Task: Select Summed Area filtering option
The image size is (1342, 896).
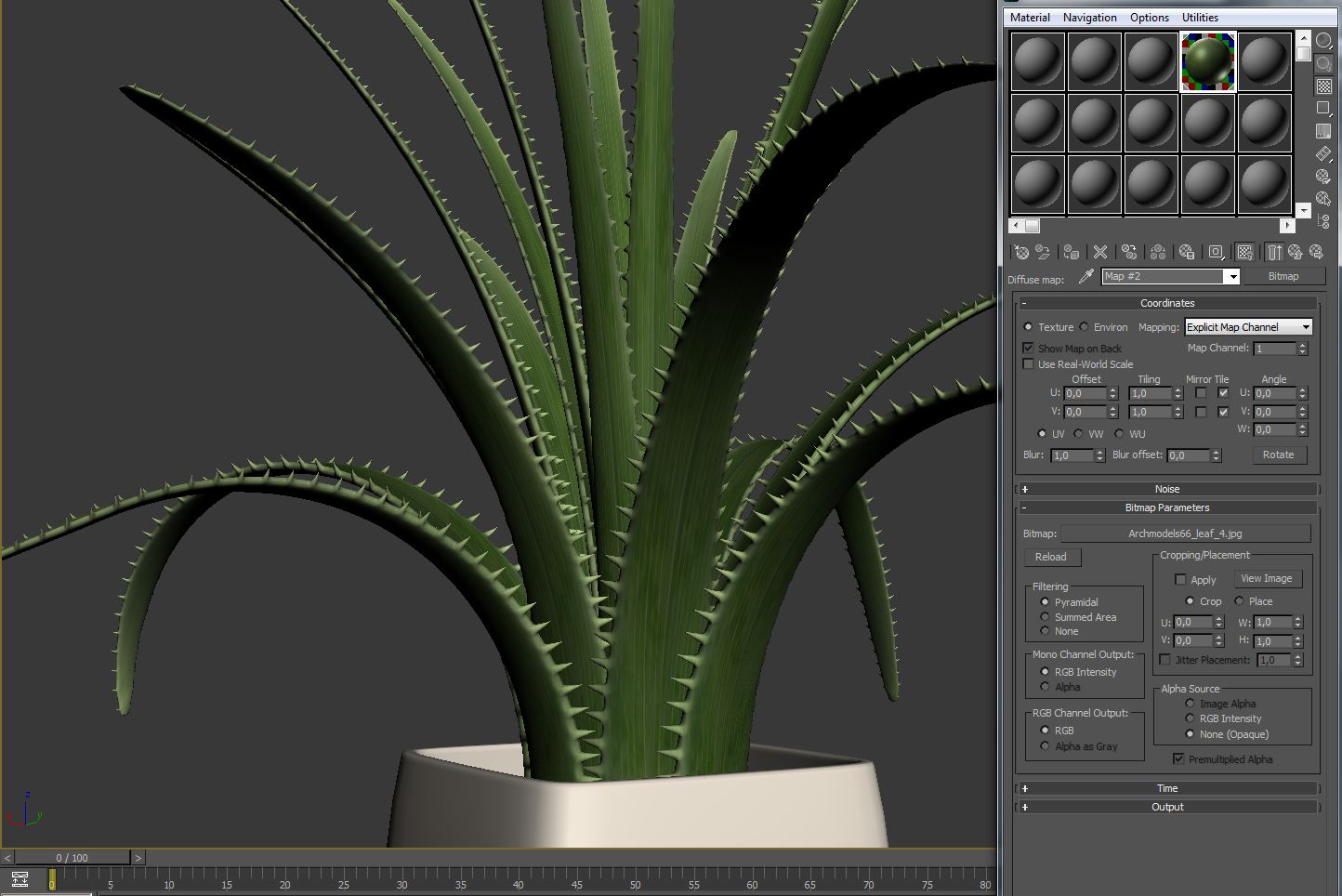Action: [x=1045, y=617]
